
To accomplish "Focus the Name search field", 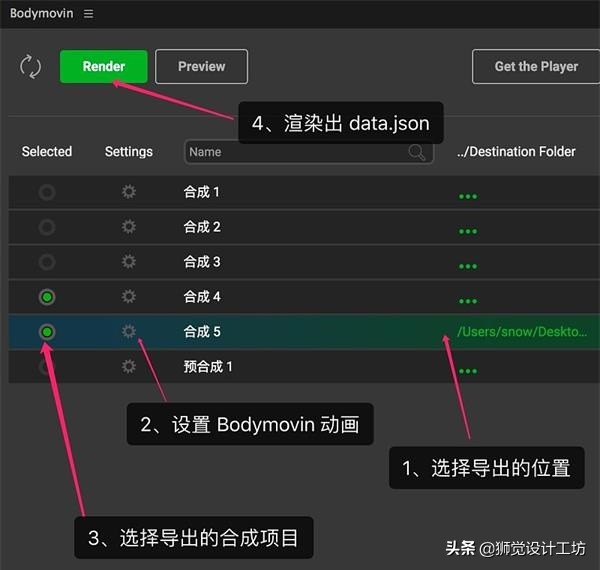I will (308, 152).
